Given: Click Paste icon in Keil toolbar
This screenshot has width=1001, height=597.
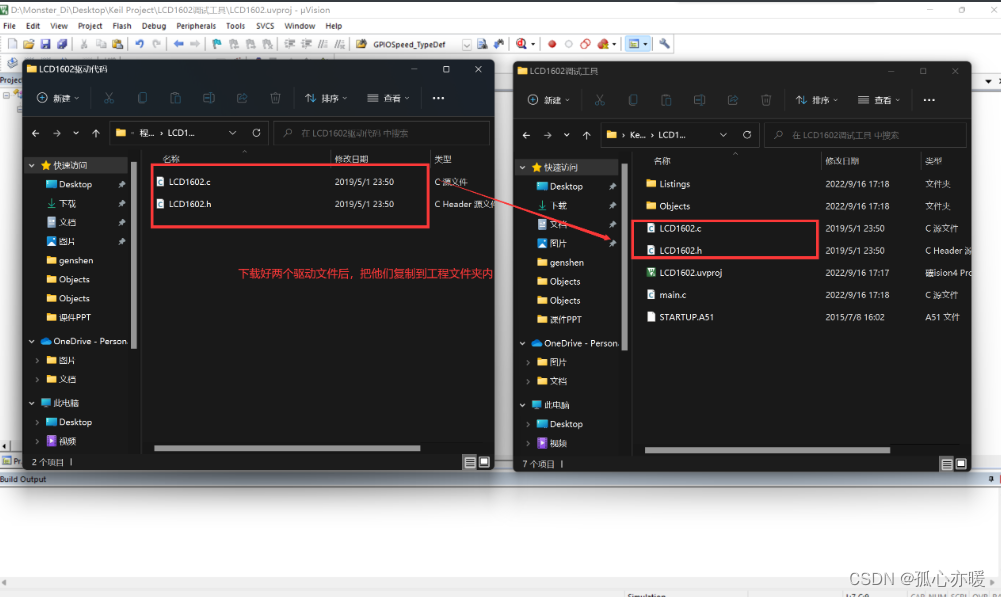Looking at the screenshot, I should 117,44.
